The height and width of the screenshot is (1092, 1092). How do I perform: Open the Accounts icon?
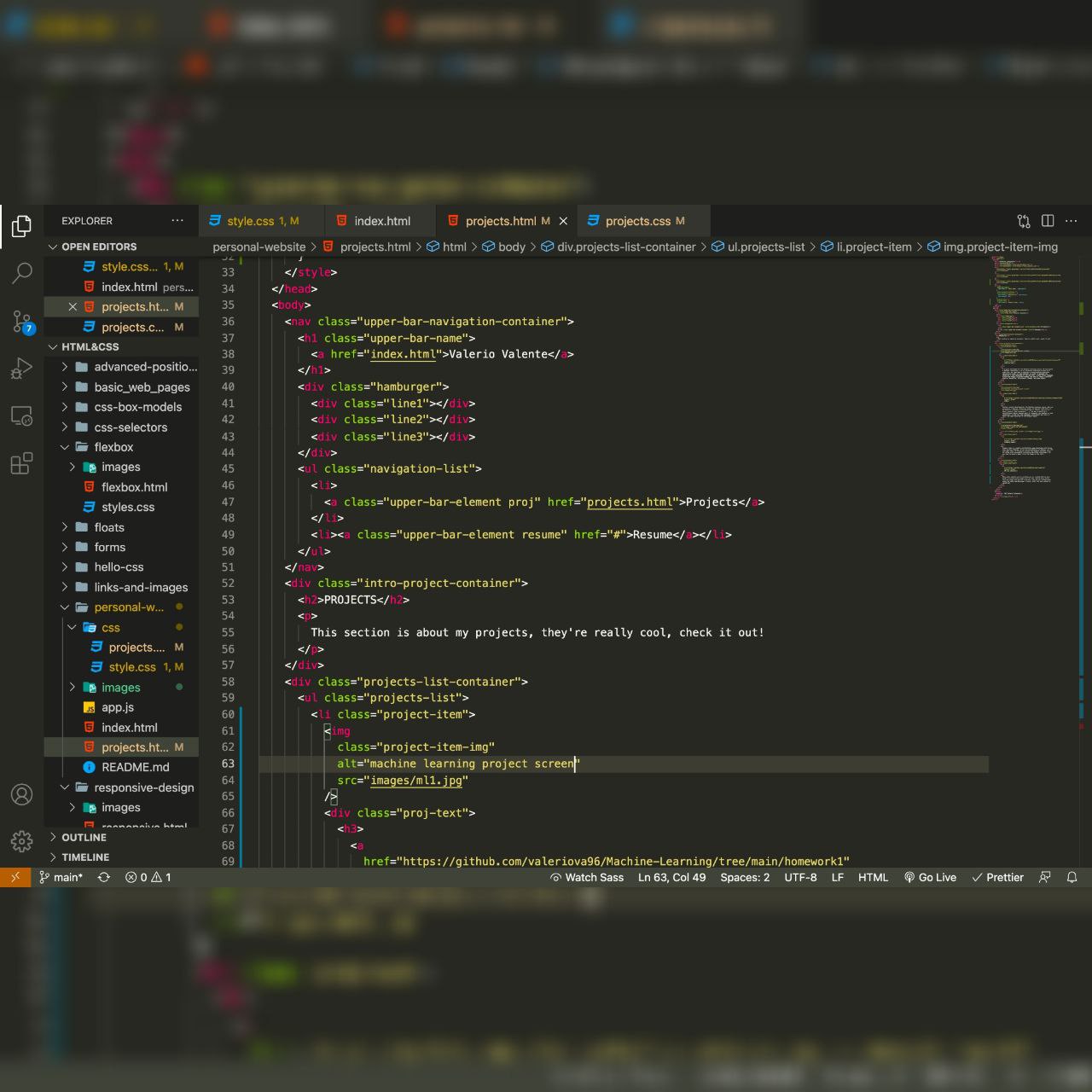tap(22, 794)
